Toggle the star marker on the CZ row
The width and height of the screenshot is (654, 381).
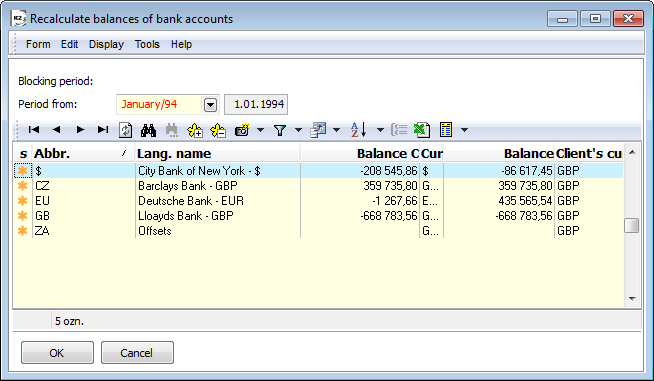[x=23, y=186]
